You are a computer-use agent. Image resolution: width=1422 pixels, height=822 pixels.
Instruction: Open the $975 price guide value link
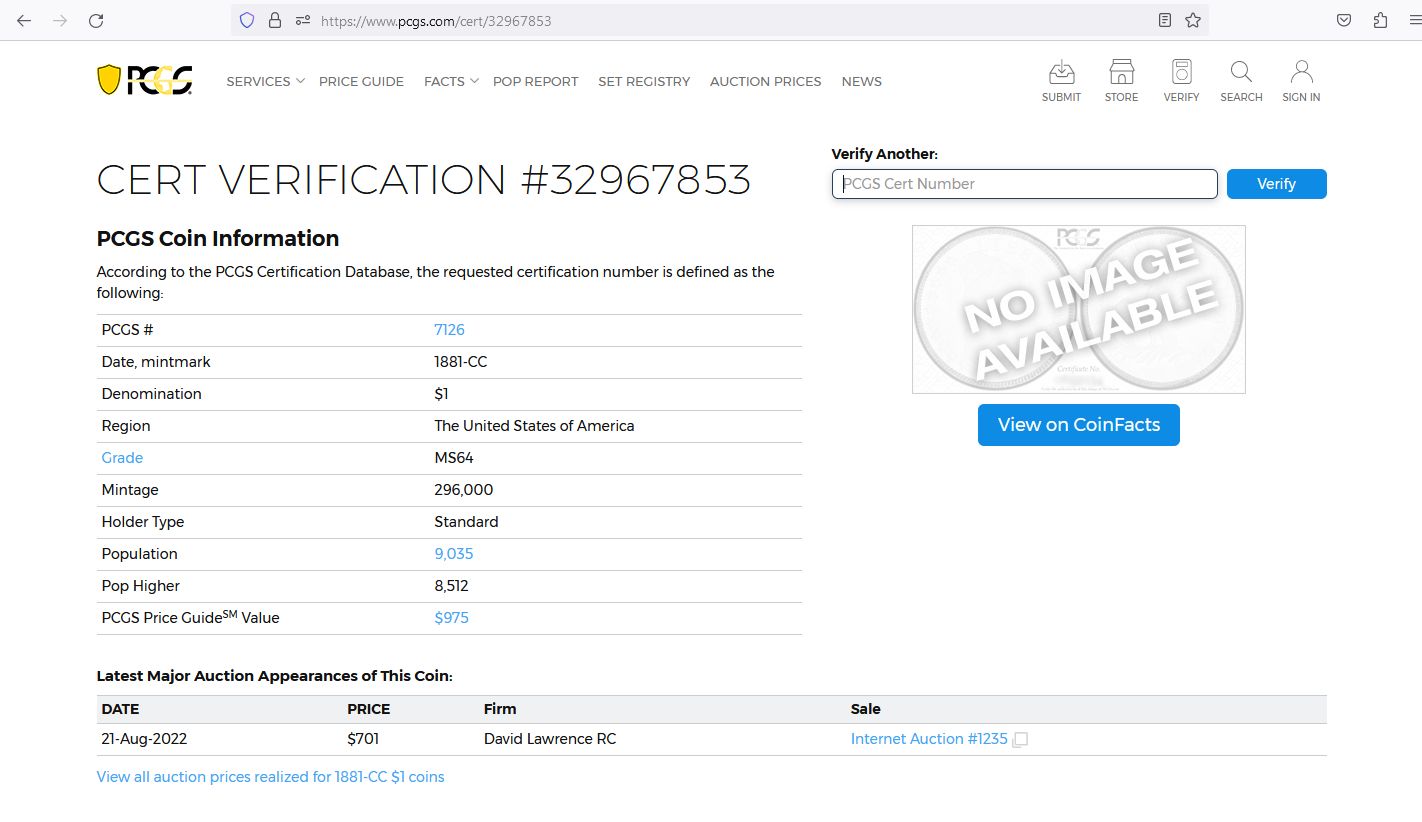coord(451,618)
